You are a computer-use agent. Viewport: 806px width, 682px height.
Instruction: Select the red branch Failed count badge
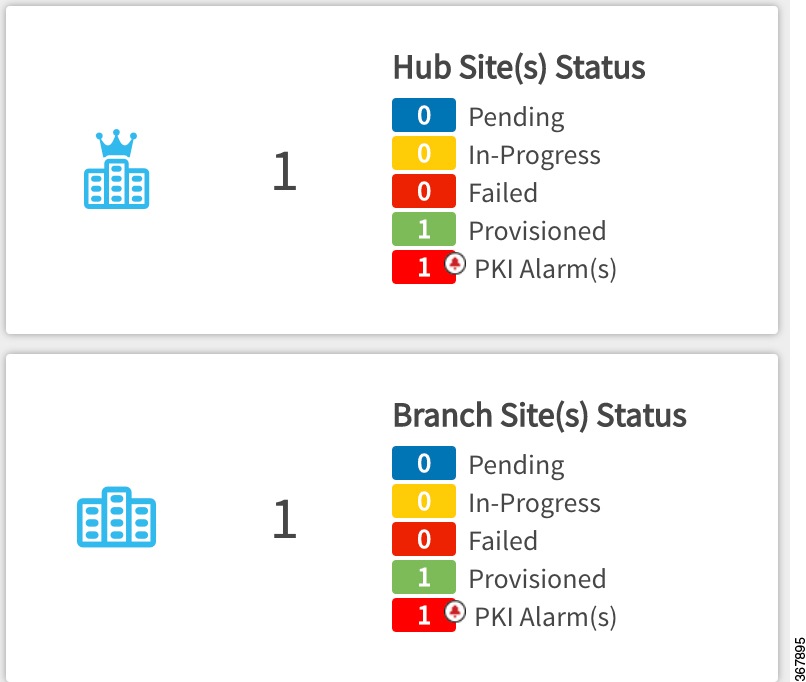[424, 539]
